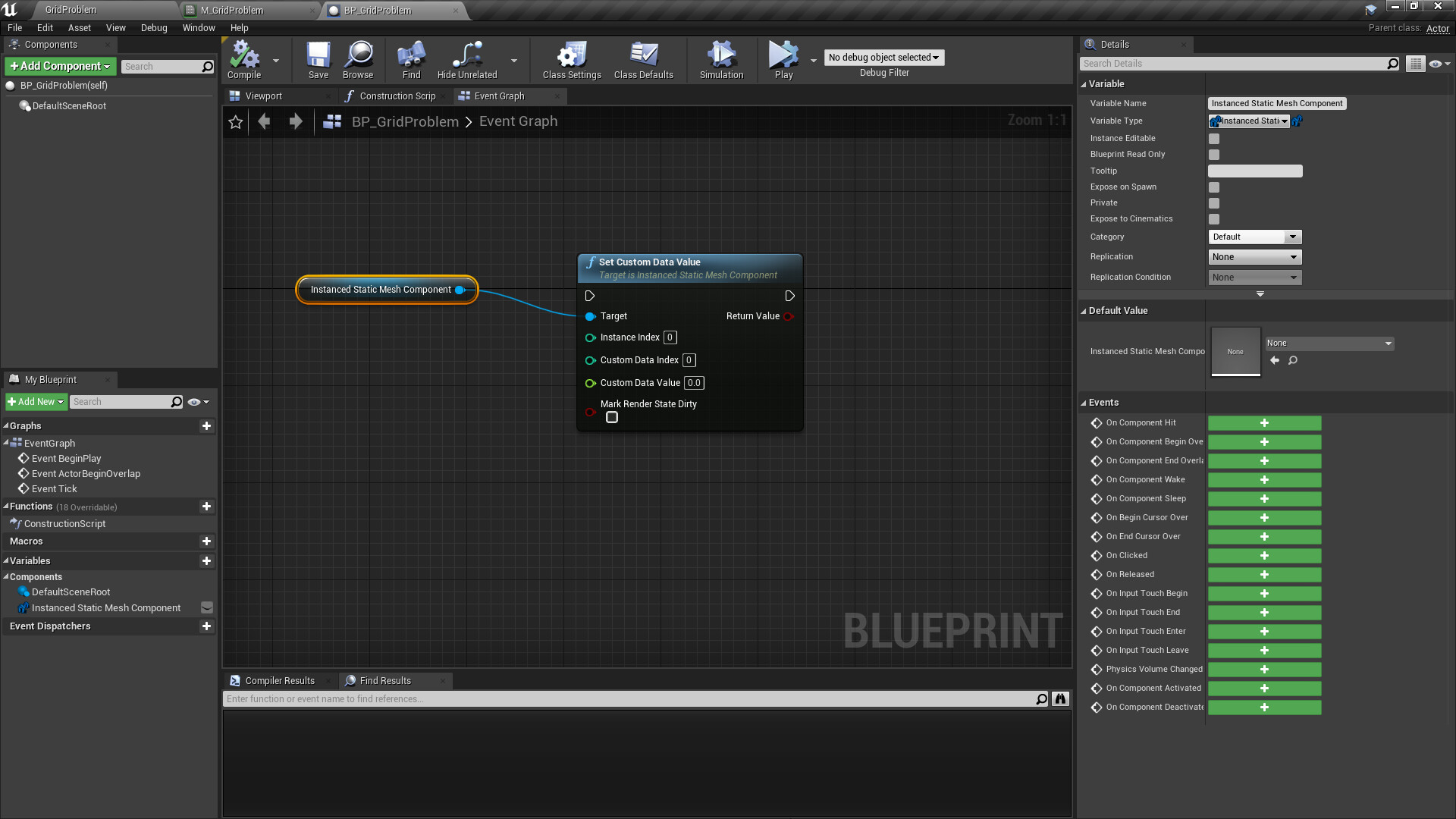
Task: Switch to Viewport tab
Action: click(x=263, y=96)
